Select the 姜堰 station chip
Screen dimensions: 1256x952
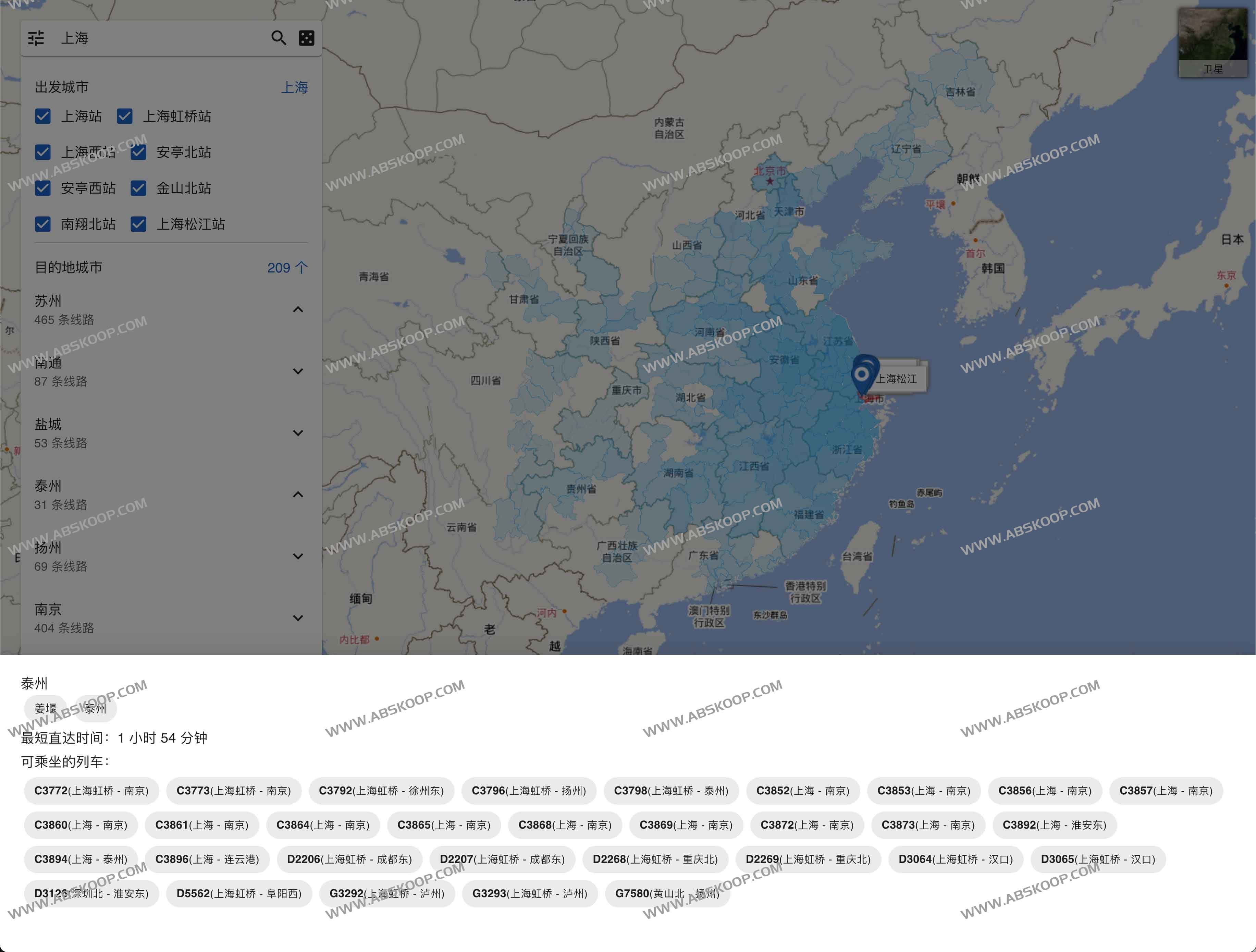46,708
